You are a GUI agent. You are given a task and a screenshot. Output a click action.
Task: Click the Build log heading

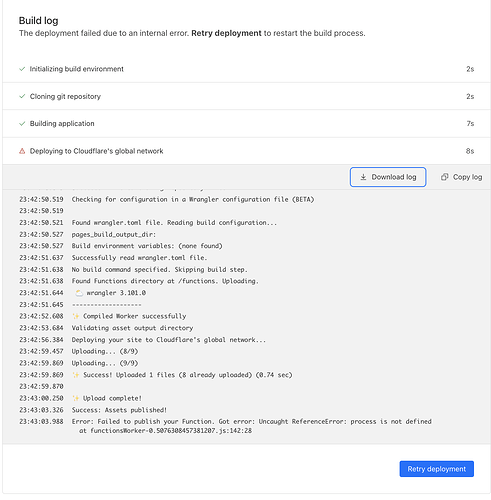pyautogui.click(x=38, y=21)
